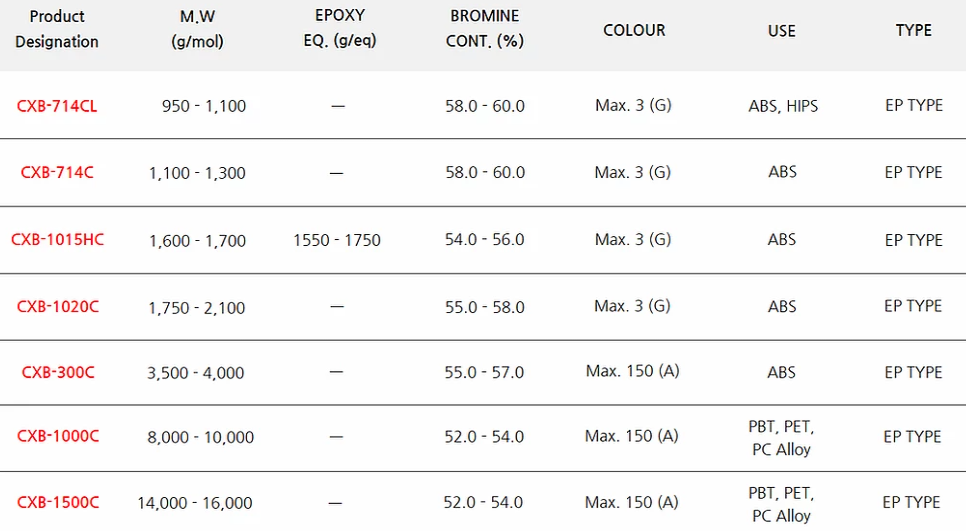
Task: Select the M.W (g/mol) column header
Action: point(197,29)
